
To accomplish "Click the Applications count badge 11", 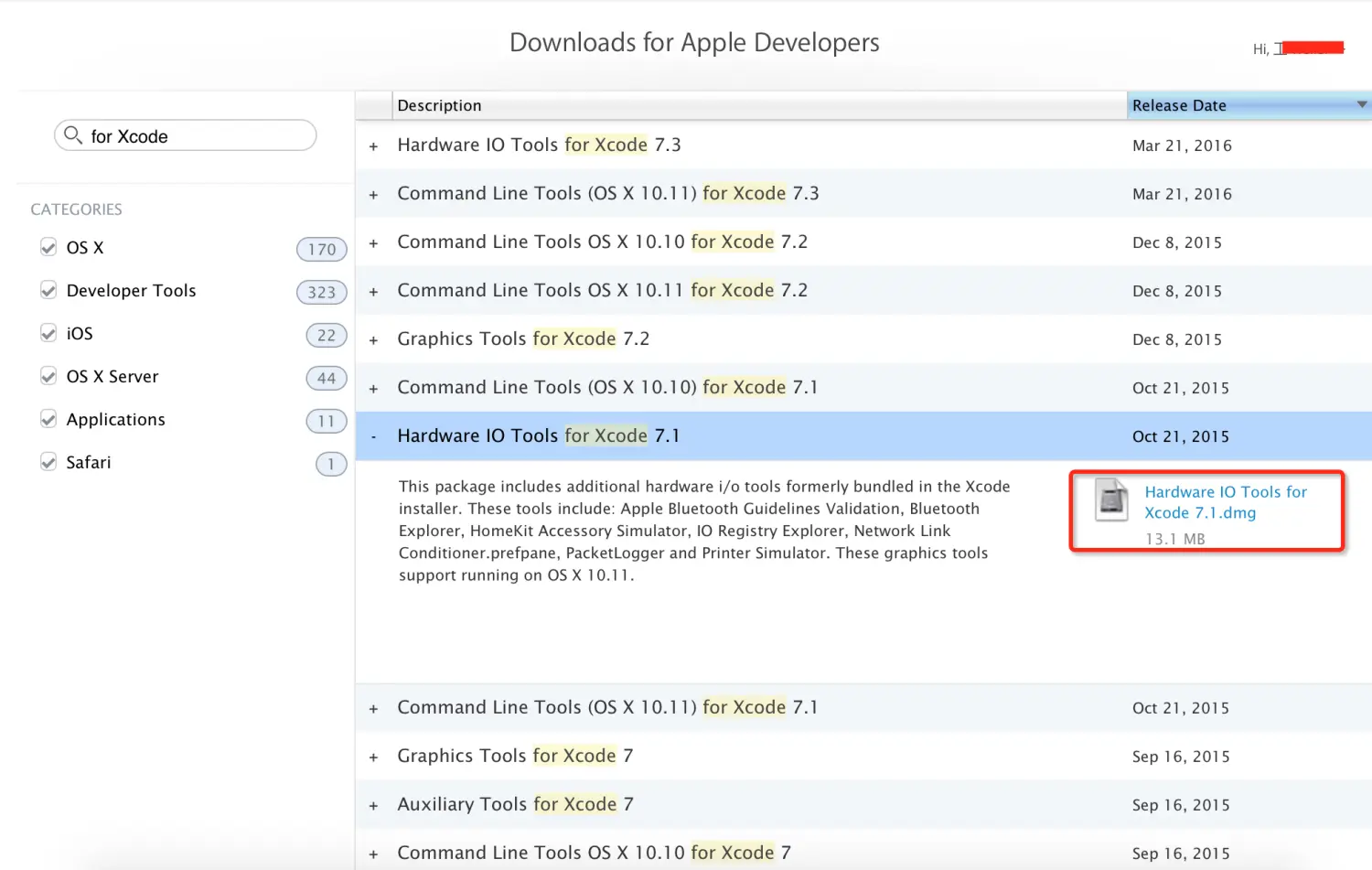I will tap(327, 421).
